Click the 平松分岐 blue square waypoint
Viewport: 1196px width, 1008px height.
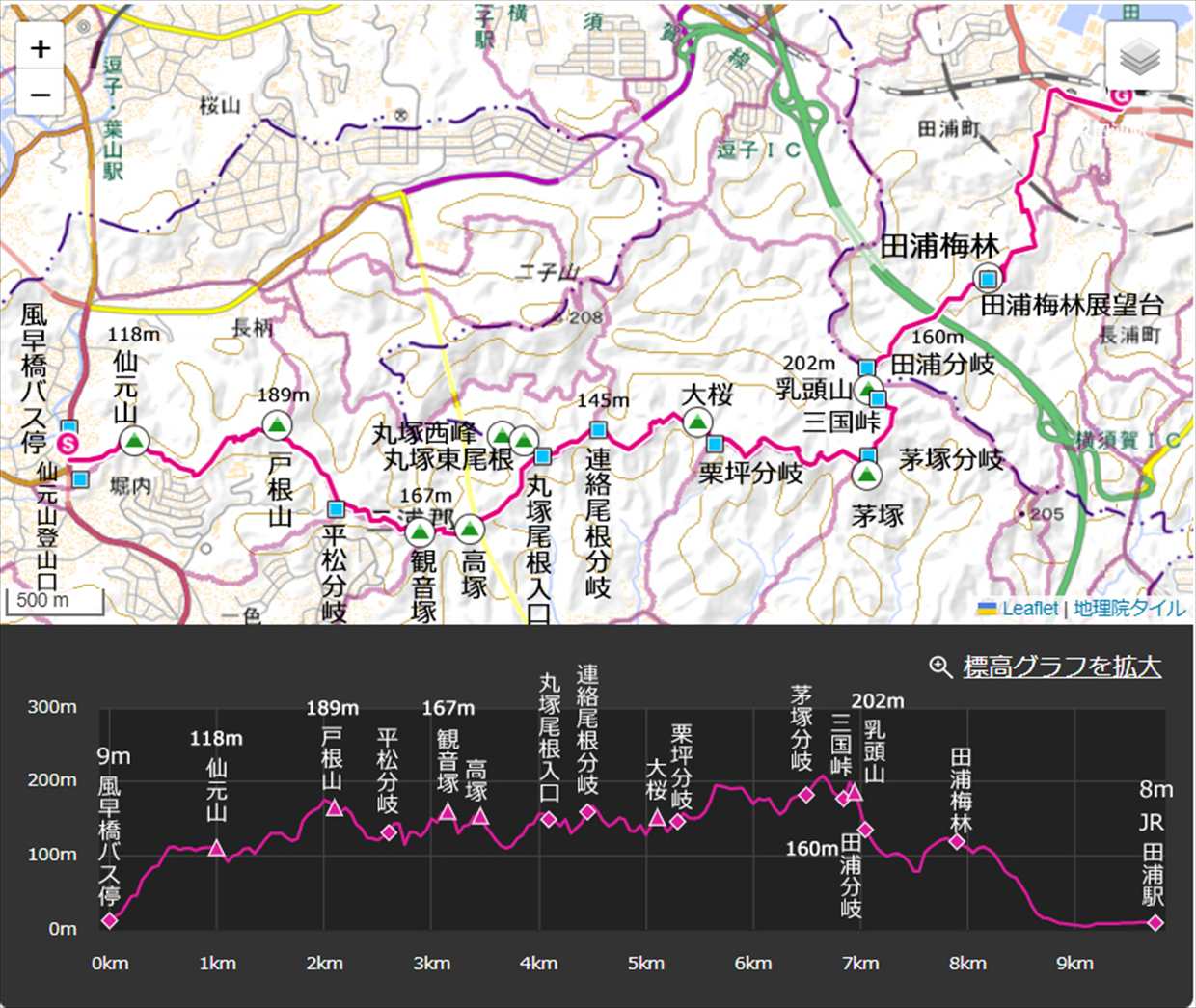pyautogui.click(x=336, y=508)
